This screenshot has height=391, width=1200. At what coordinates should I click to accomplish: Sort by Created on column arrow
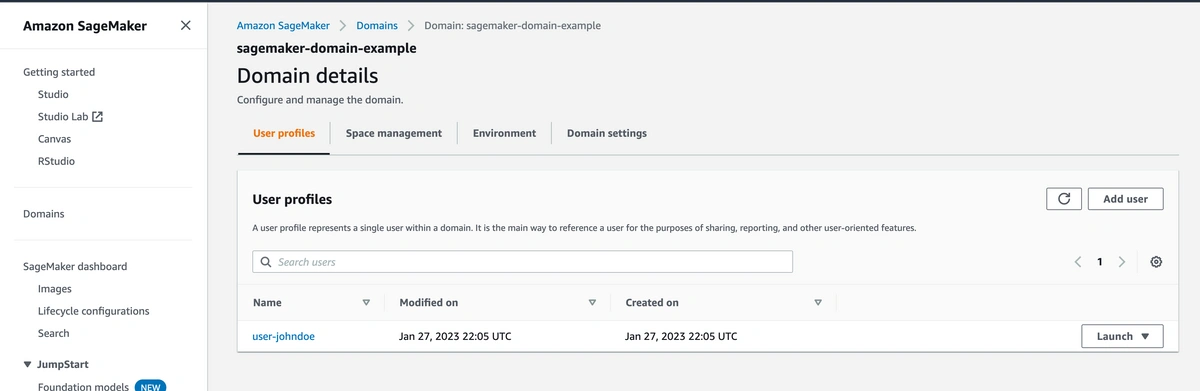point(818,302)
